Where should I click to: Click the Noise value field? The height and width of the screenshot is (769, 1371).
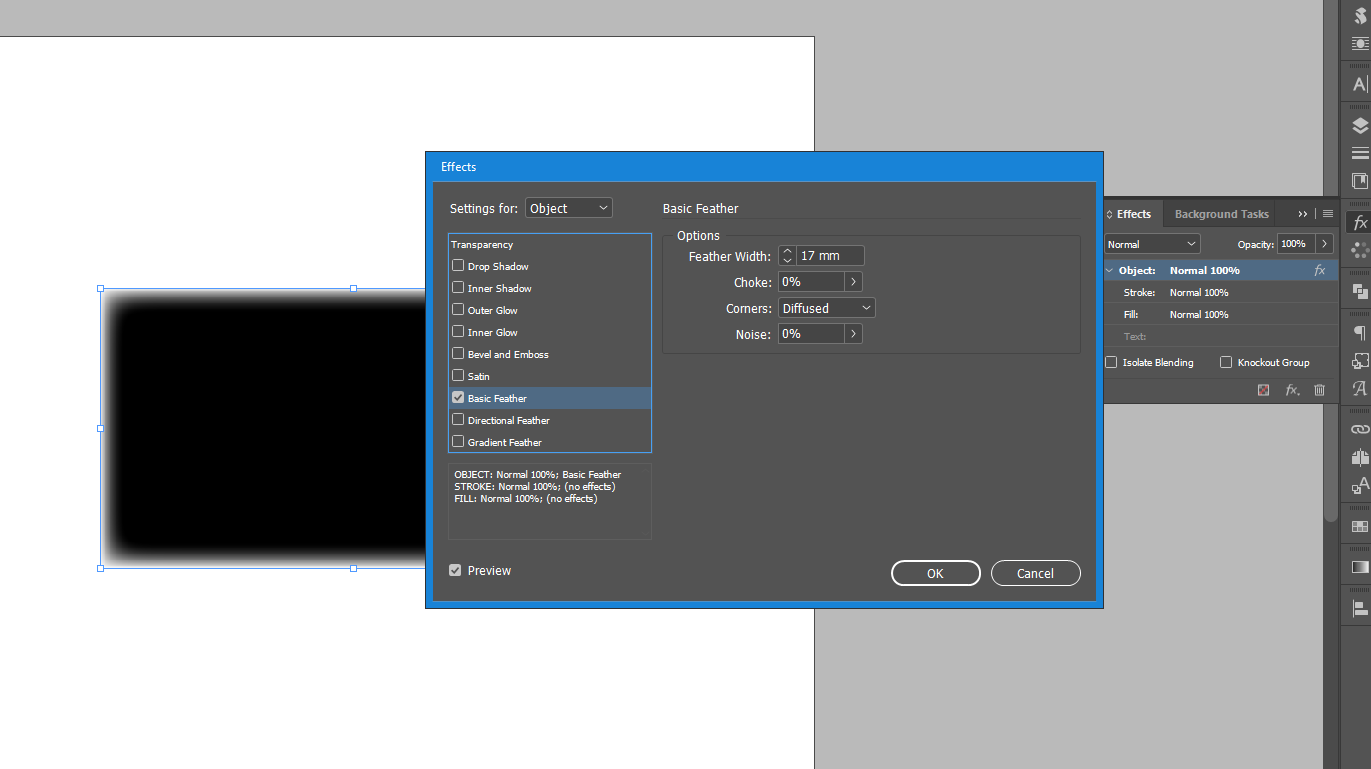point(811,334)
